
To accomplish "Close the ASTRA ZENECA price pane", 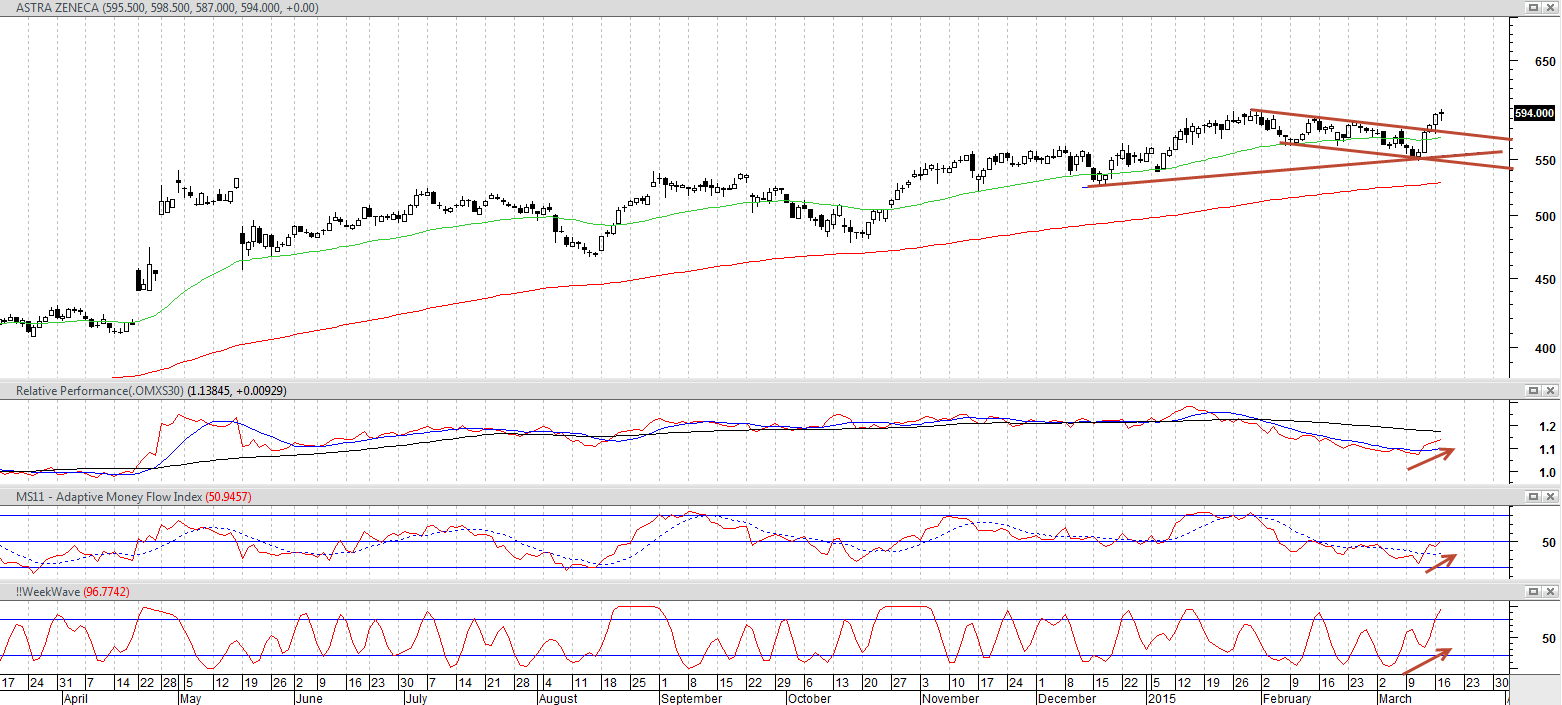I will click(x=1550, y=7).
